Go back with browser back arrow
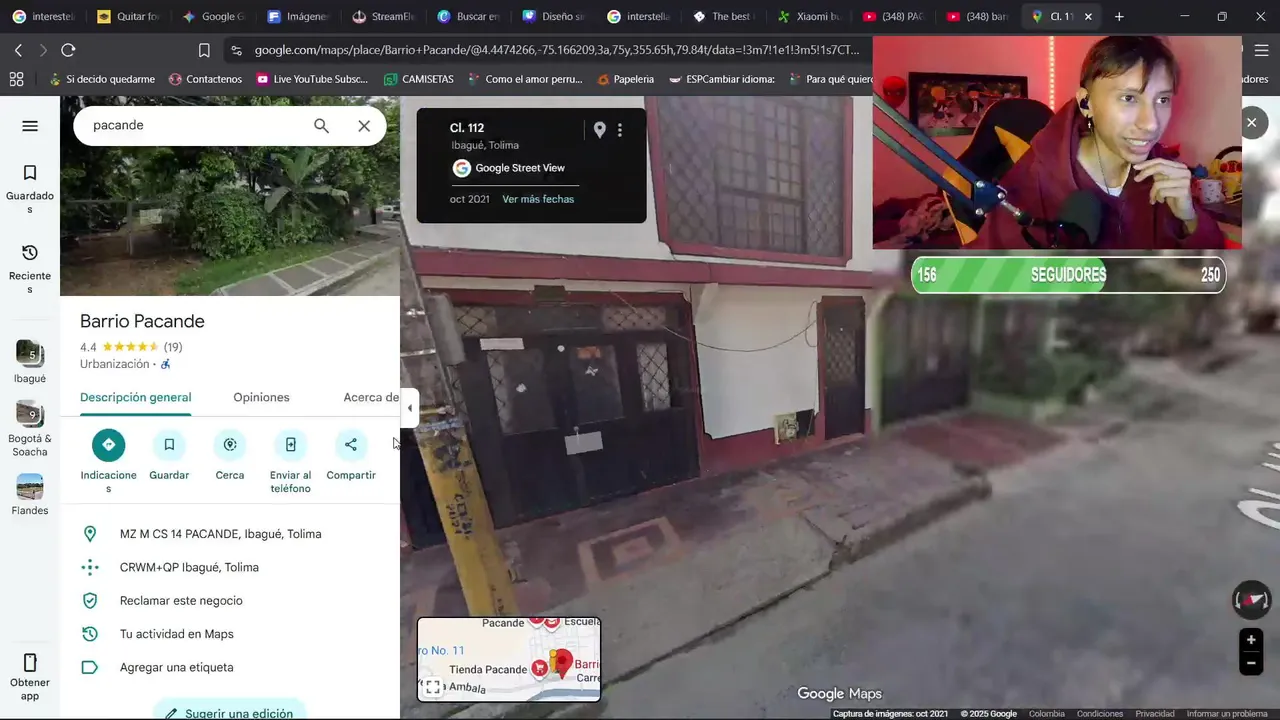The height and width of the screenshot is (720, 1280). pyautogui.click(x=18, y=50)
